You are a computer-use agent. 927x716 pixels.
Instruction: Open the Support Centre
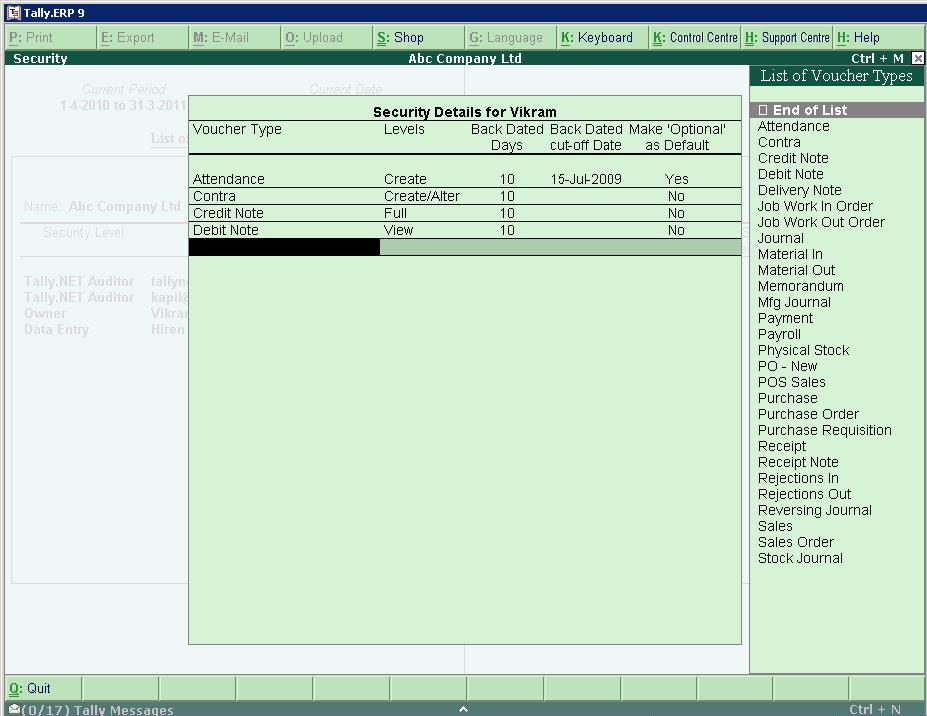pyautogui.click(x=789, y=37)
